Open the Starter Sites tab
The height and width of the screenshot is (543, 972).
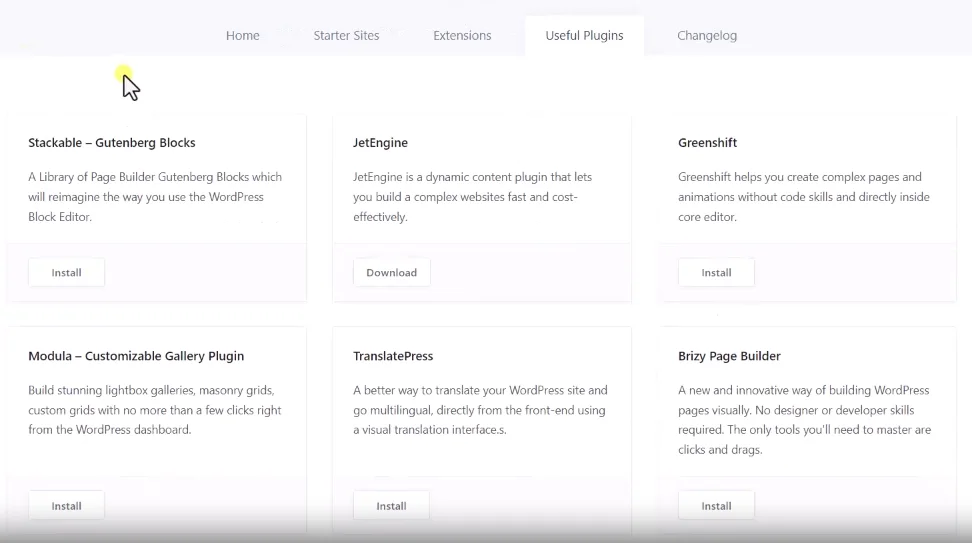tap(346, 36)
